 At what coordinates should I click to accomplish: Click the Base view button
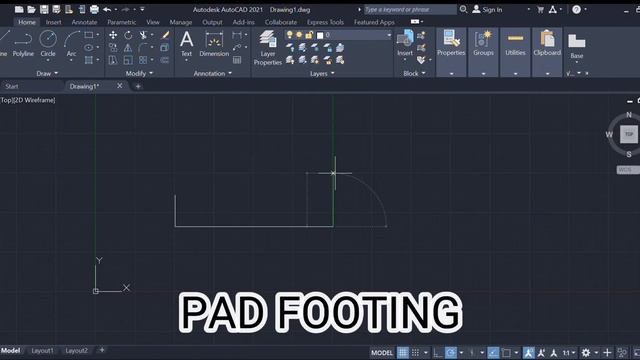[x=577, y=46]
